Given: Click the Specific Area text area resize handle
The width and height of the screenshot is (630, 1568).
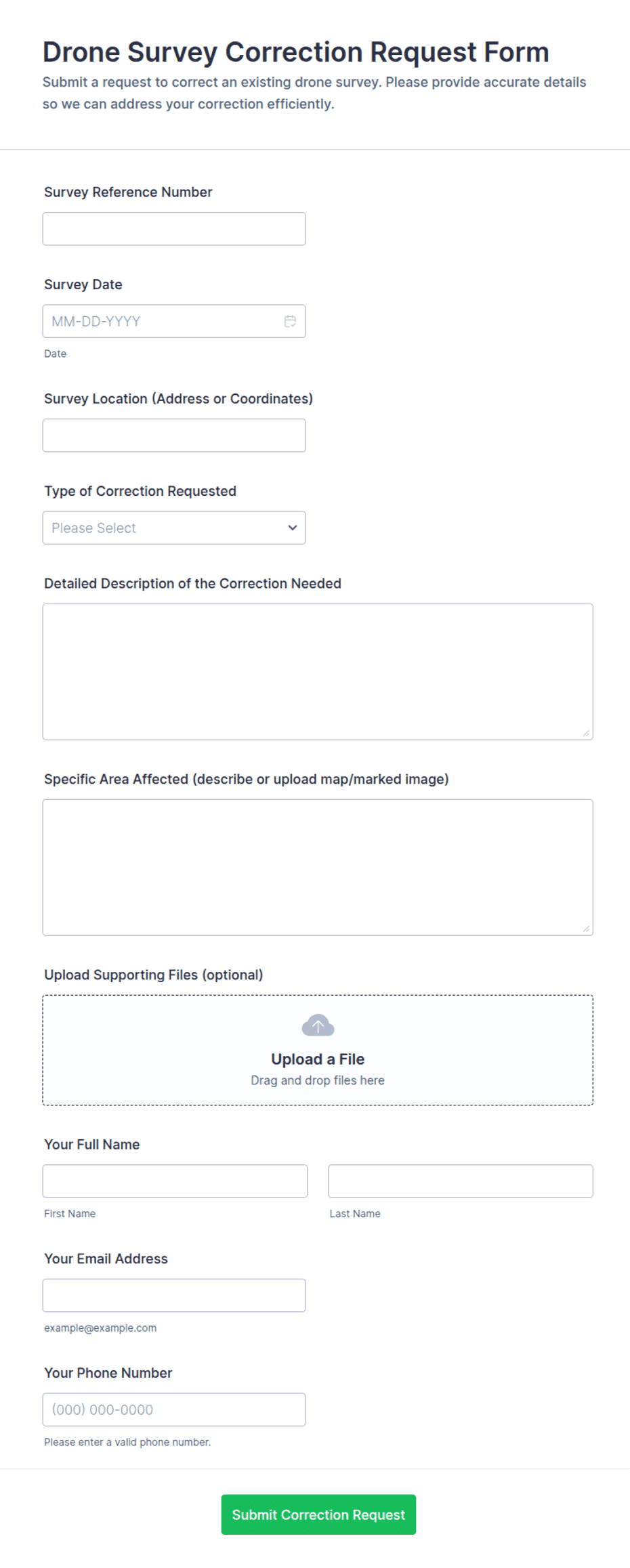Looking at the screenshot, I should click(x=586, y=929).
